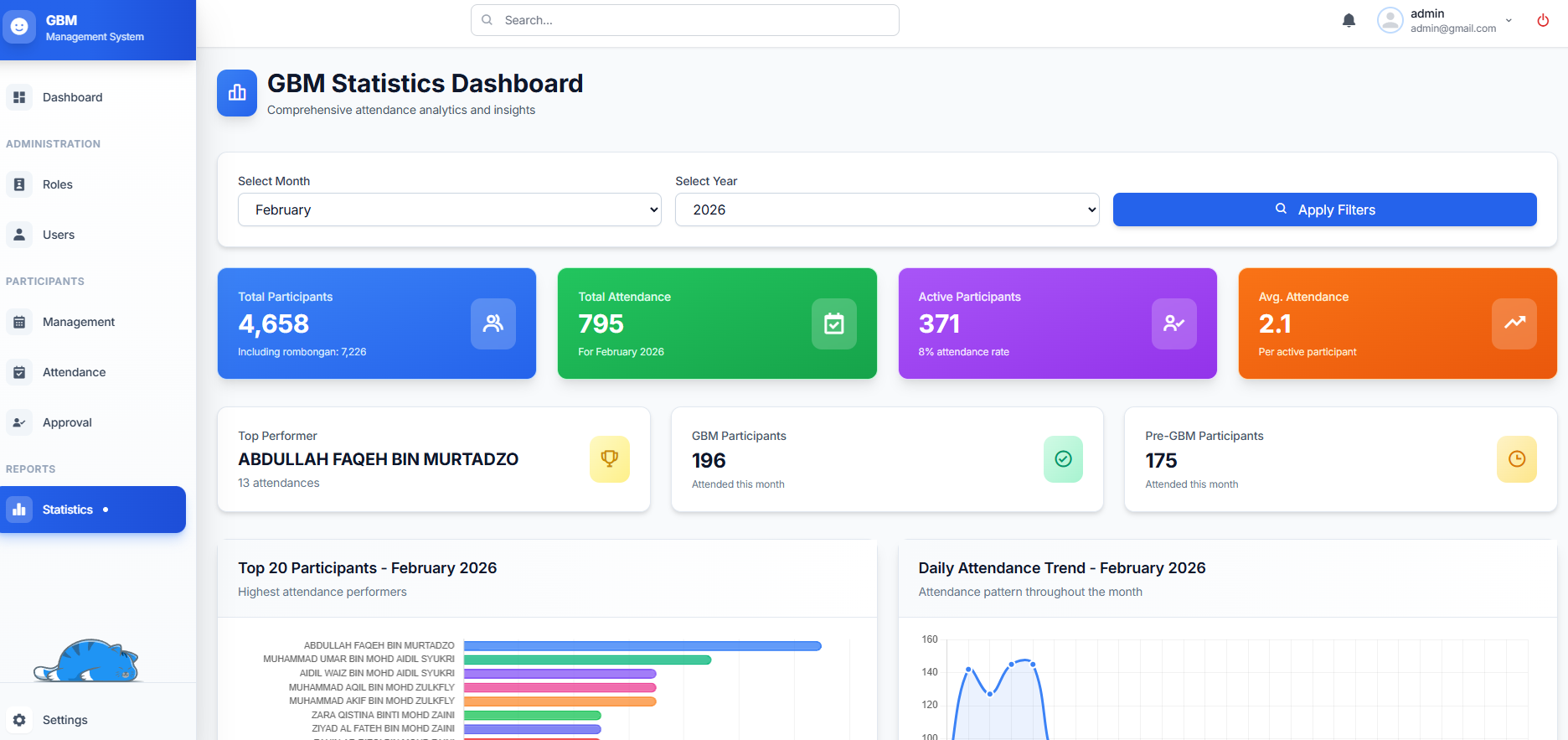This screenshot has height=740, width=1568.
Task: Click the Active Participants user-check icon
Action: coord(1174,323)
